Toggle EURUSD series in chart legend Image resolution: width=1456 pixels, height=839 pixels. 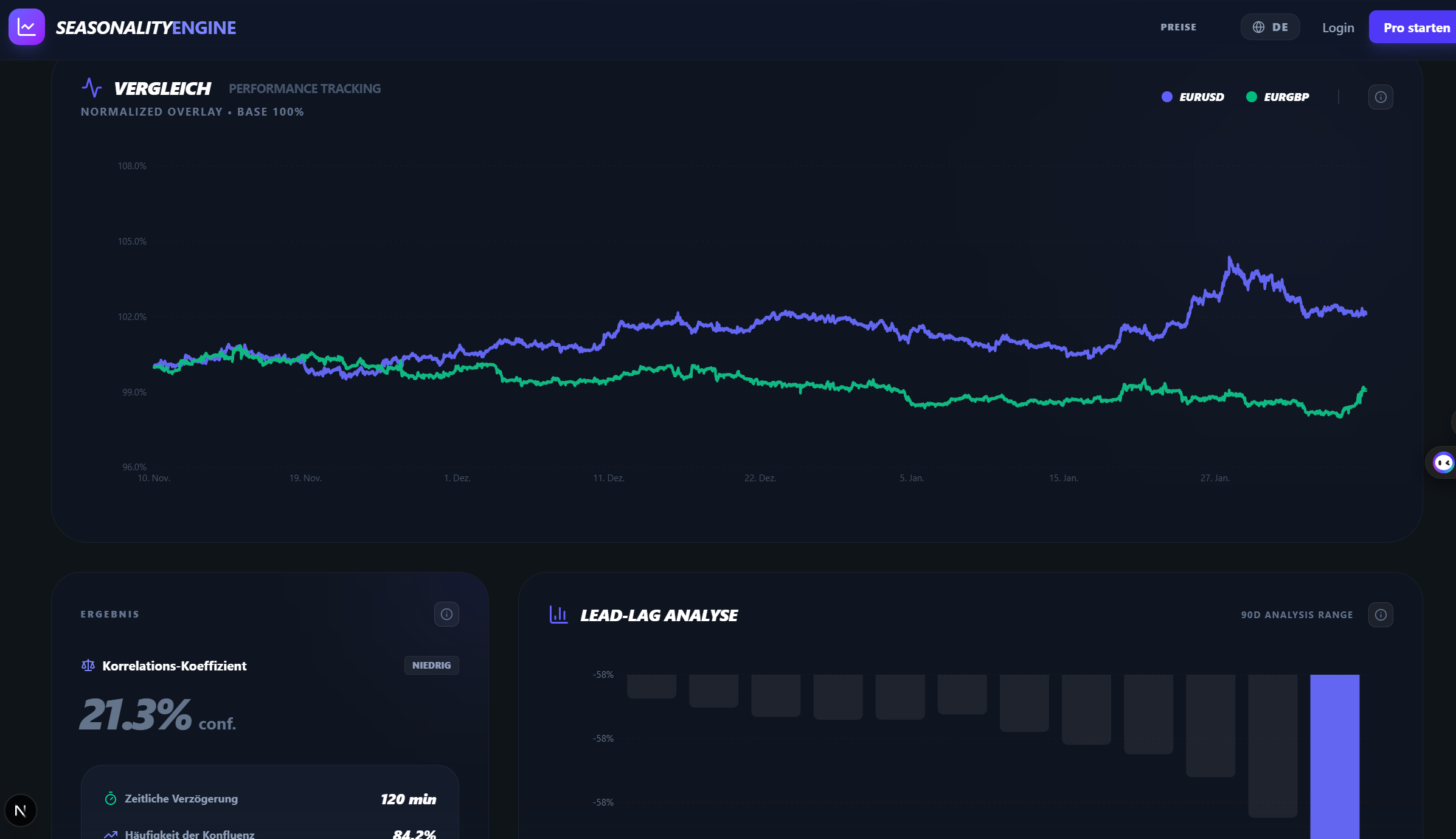(1201, 97)
